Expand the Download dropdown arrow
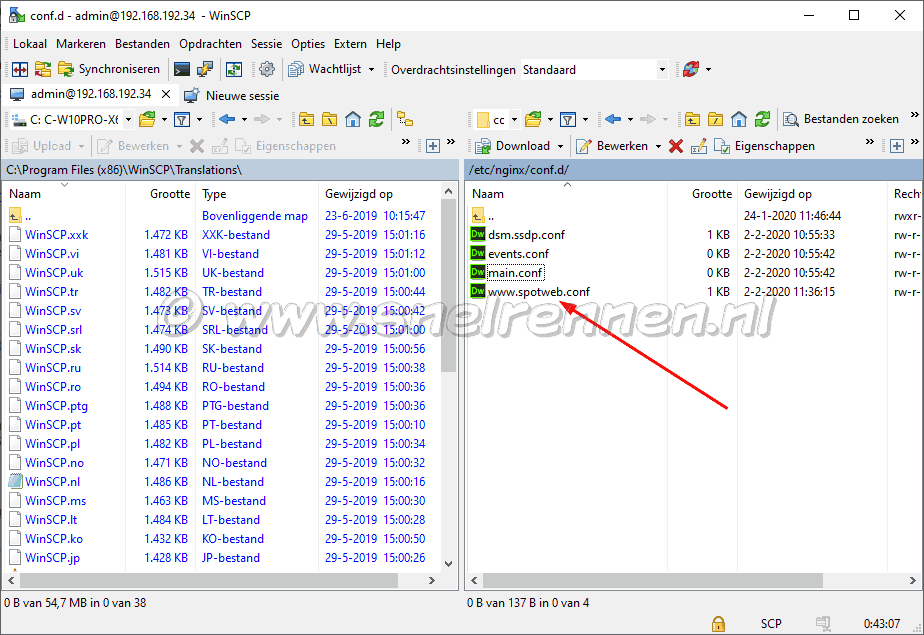This screenshot has width=924, height=635. [560, 146]
